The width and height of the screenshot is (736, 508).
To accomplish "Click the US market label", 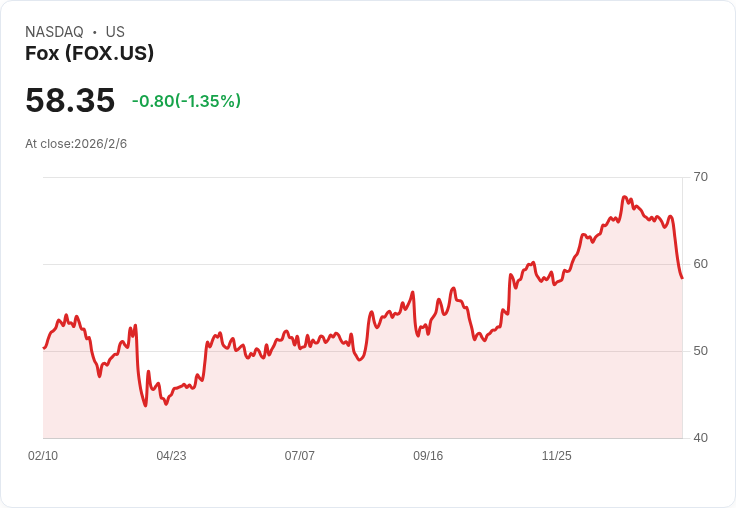I will pos(115,32).
